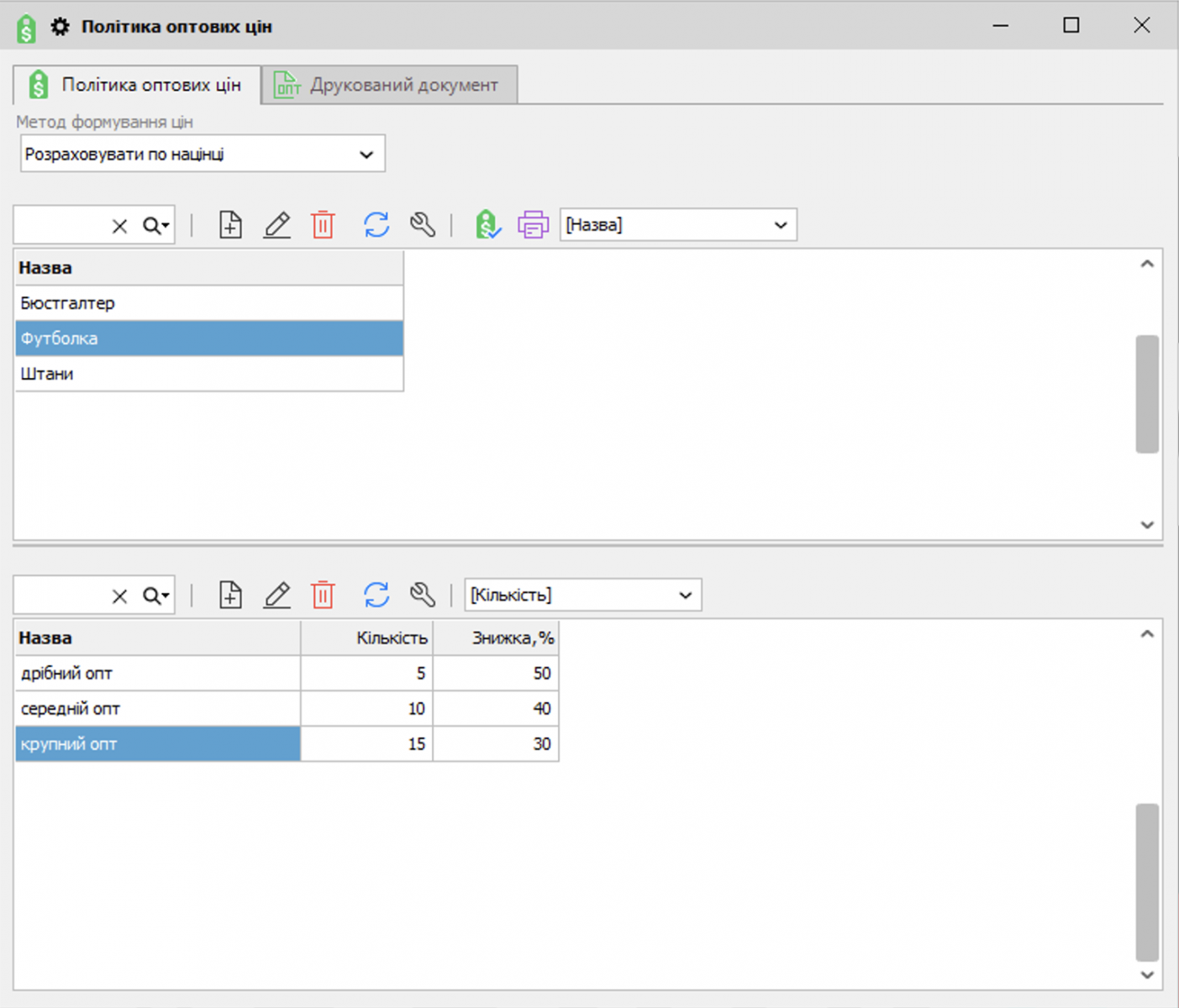Expand the [Назва] search field dropdown
The width and height of the screenshot is (1179, 1008).
coord(780,225)
